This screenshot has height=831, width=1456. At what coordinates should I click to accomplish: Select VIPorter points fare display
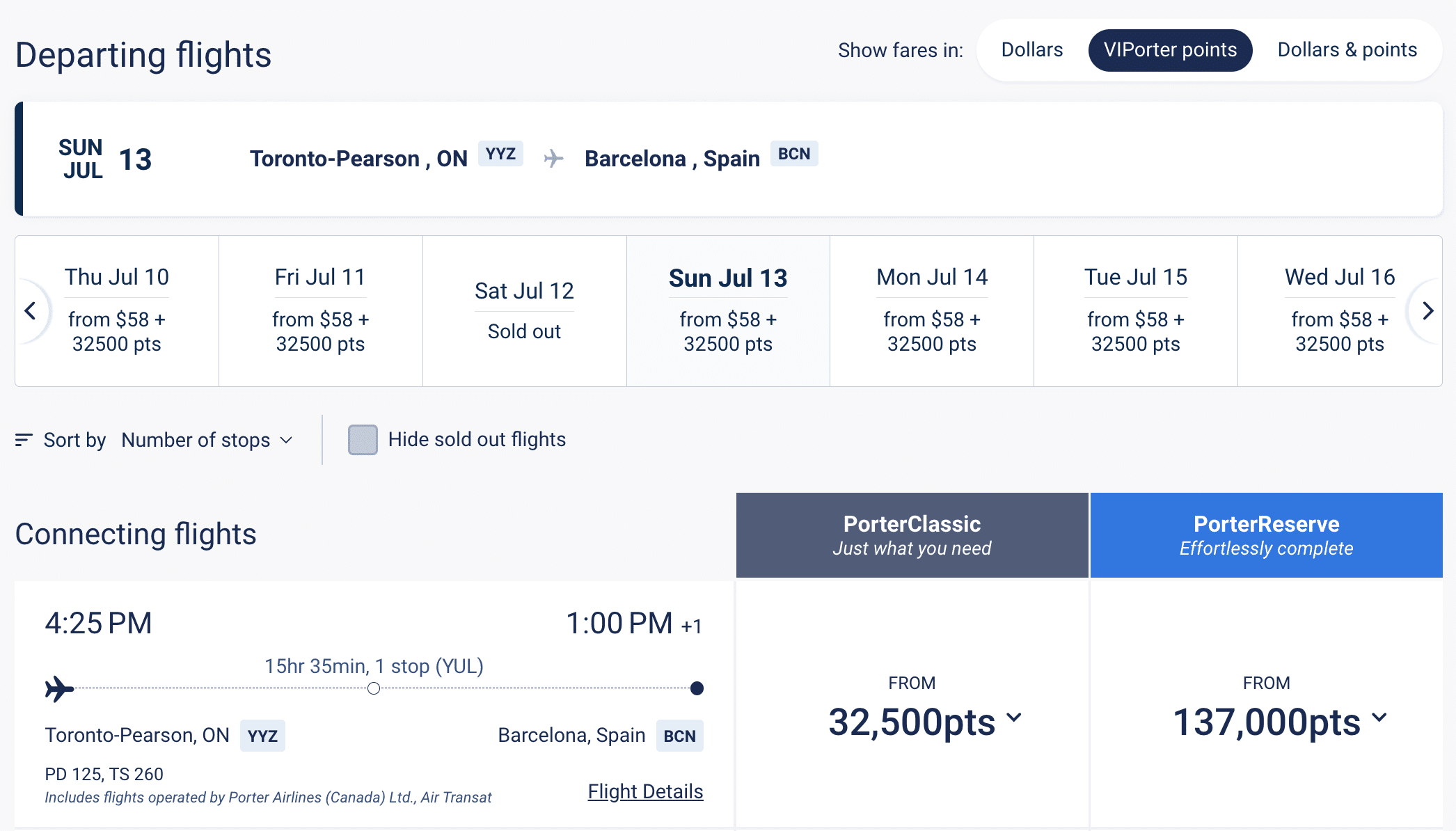[1170, 50]
